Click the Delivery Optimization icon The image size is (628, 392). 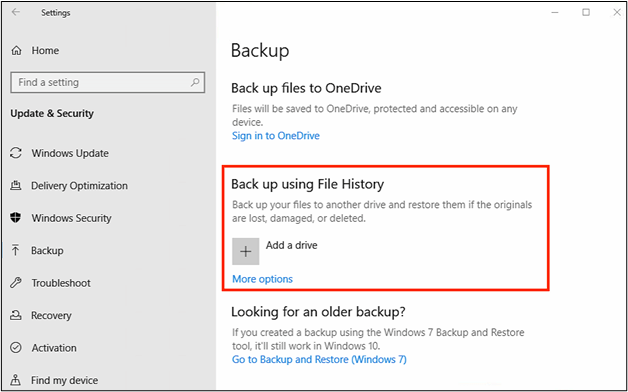(16, 186)
